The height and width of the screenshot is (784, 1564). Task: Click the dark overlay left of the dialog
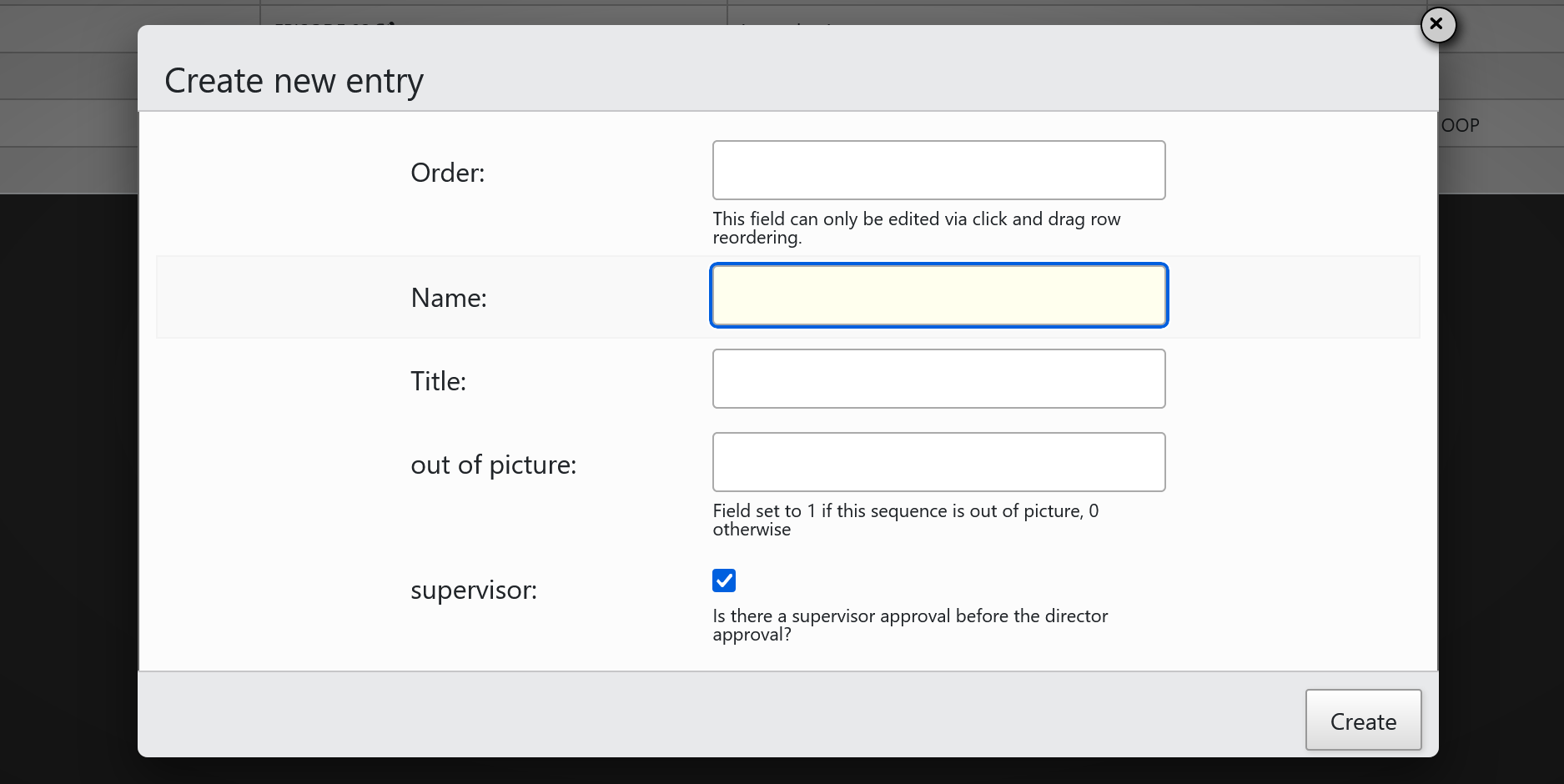67,484
